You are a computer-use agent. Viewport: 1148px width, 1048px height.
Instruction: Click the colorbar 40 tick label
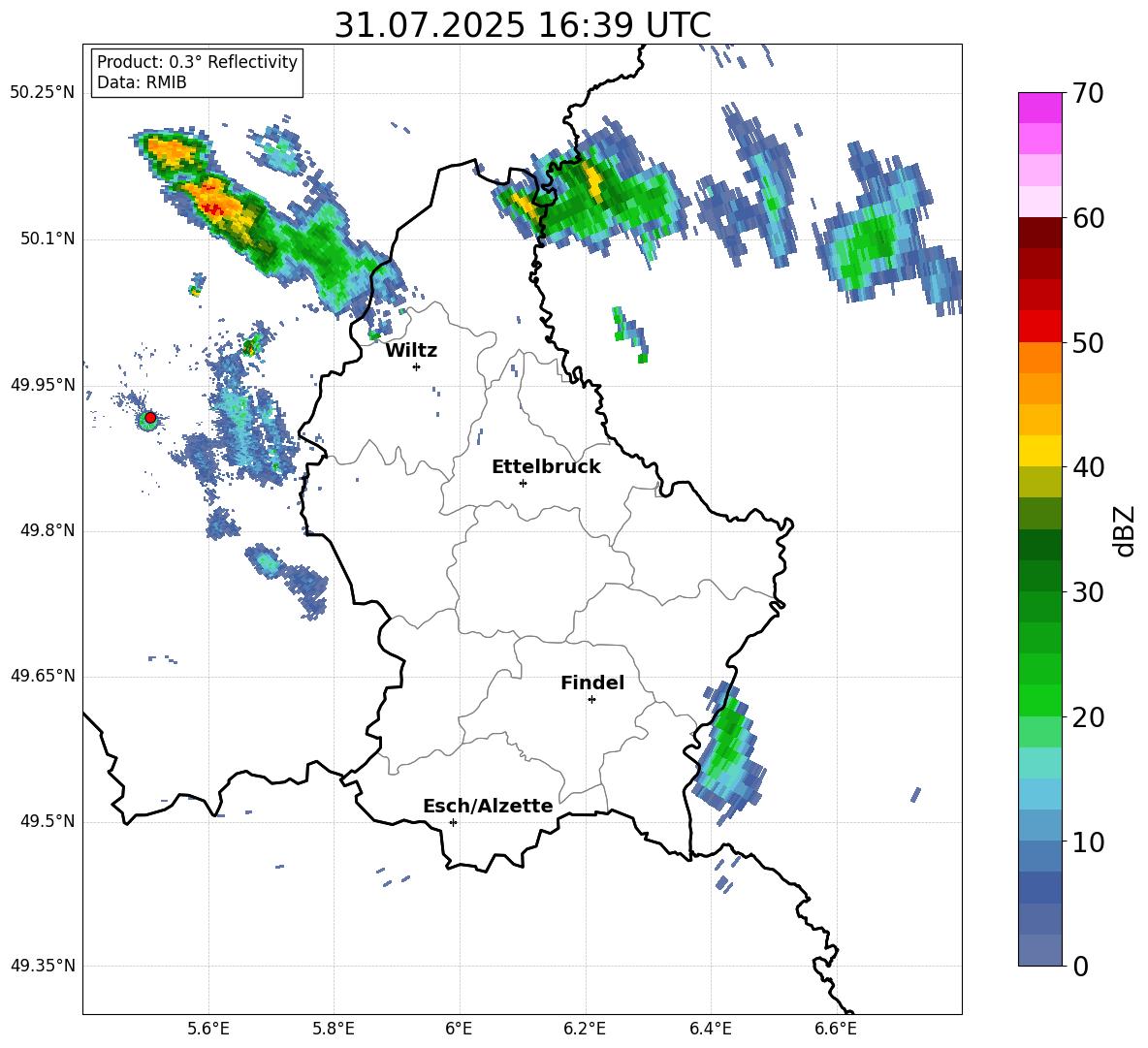pos(1088,467)
